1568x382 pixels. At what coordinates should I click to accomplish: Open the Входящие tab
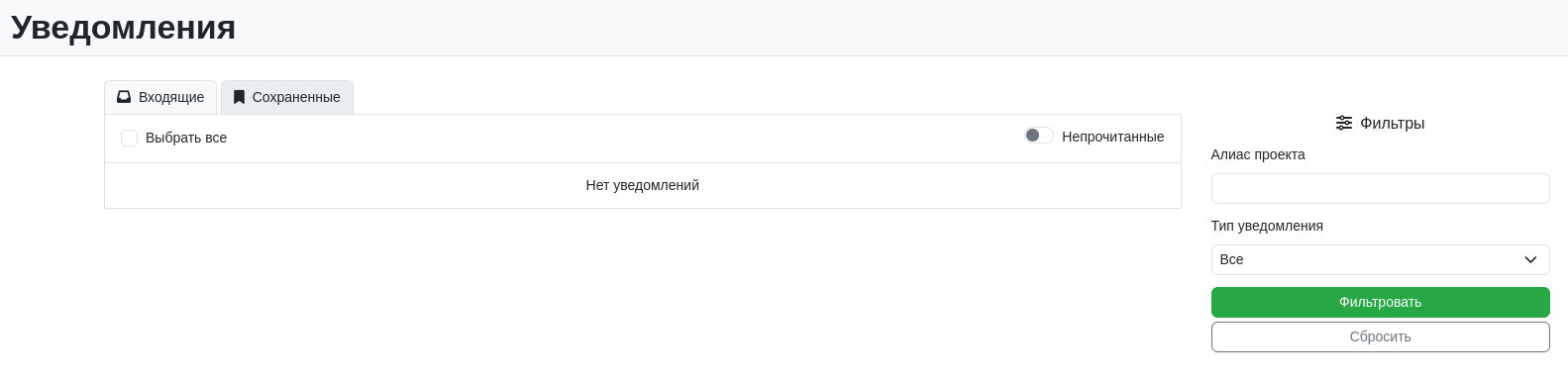[x=160, y=97]
